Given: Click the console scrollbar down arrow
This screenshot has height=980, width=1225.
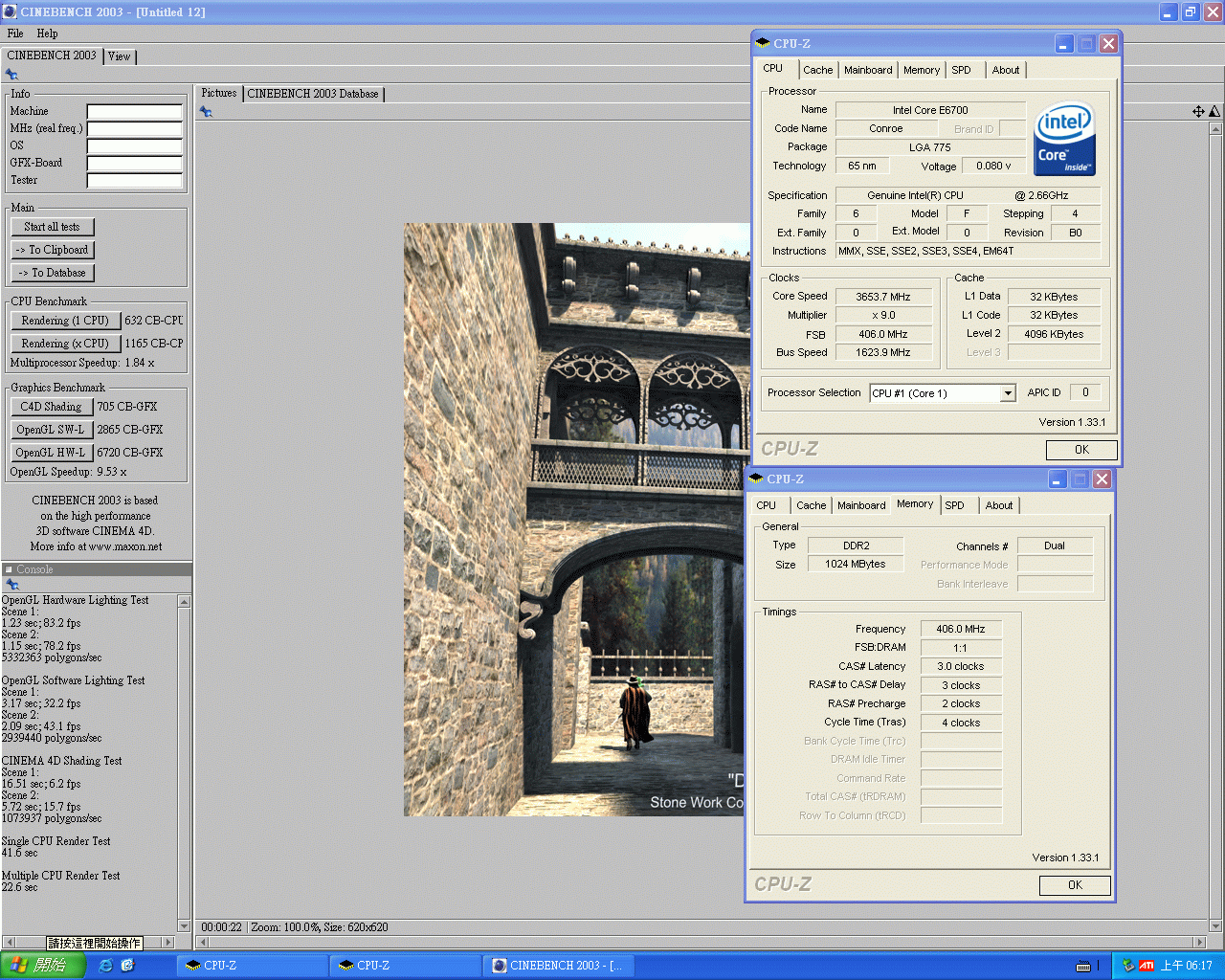Looking at the screenshot, I should pos(184,926).
